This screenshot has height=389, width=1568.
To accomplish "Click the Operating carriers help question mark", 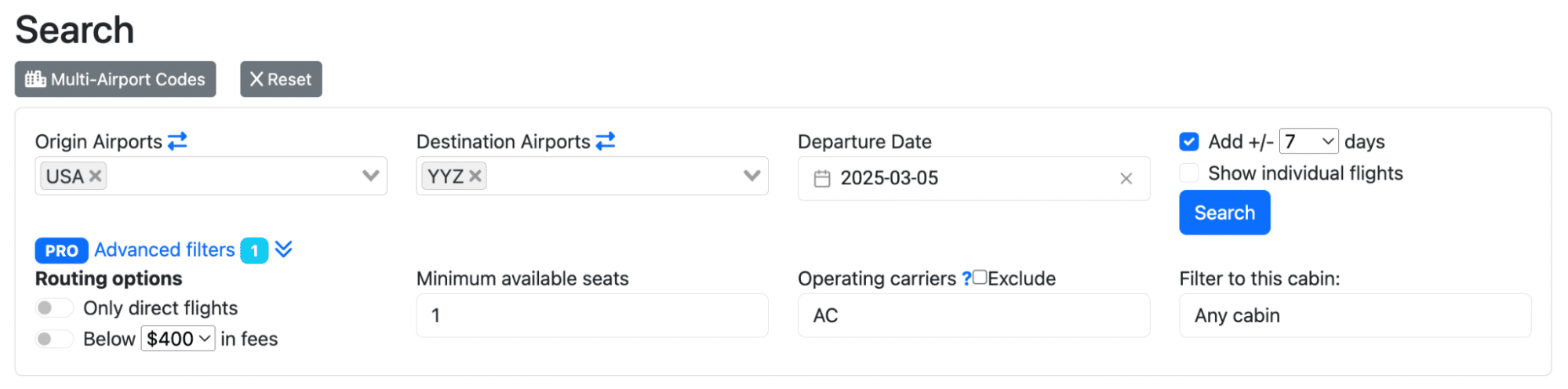I will [x=966, y=278].
